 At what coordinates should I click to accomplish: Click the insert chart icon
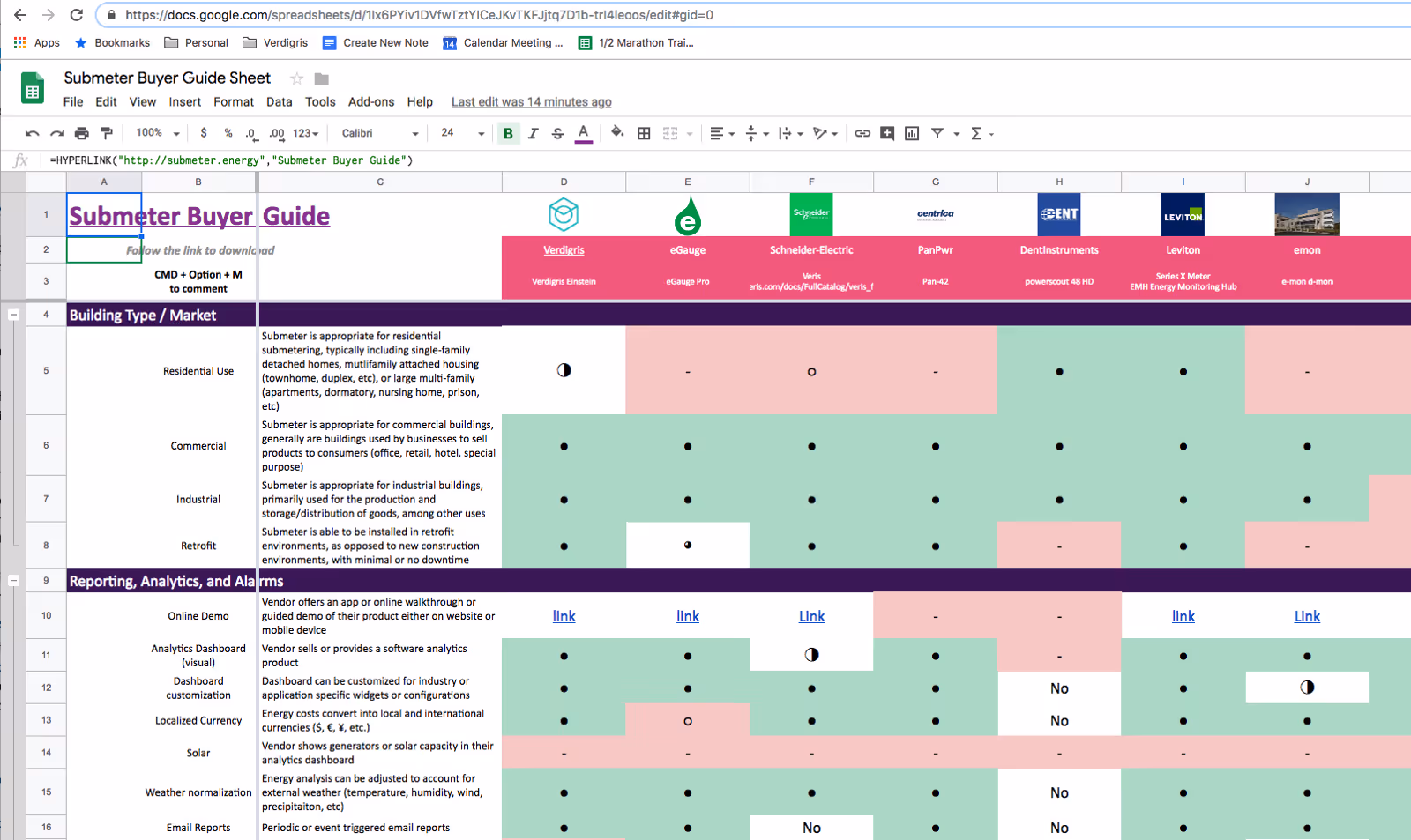pos(912,133)
